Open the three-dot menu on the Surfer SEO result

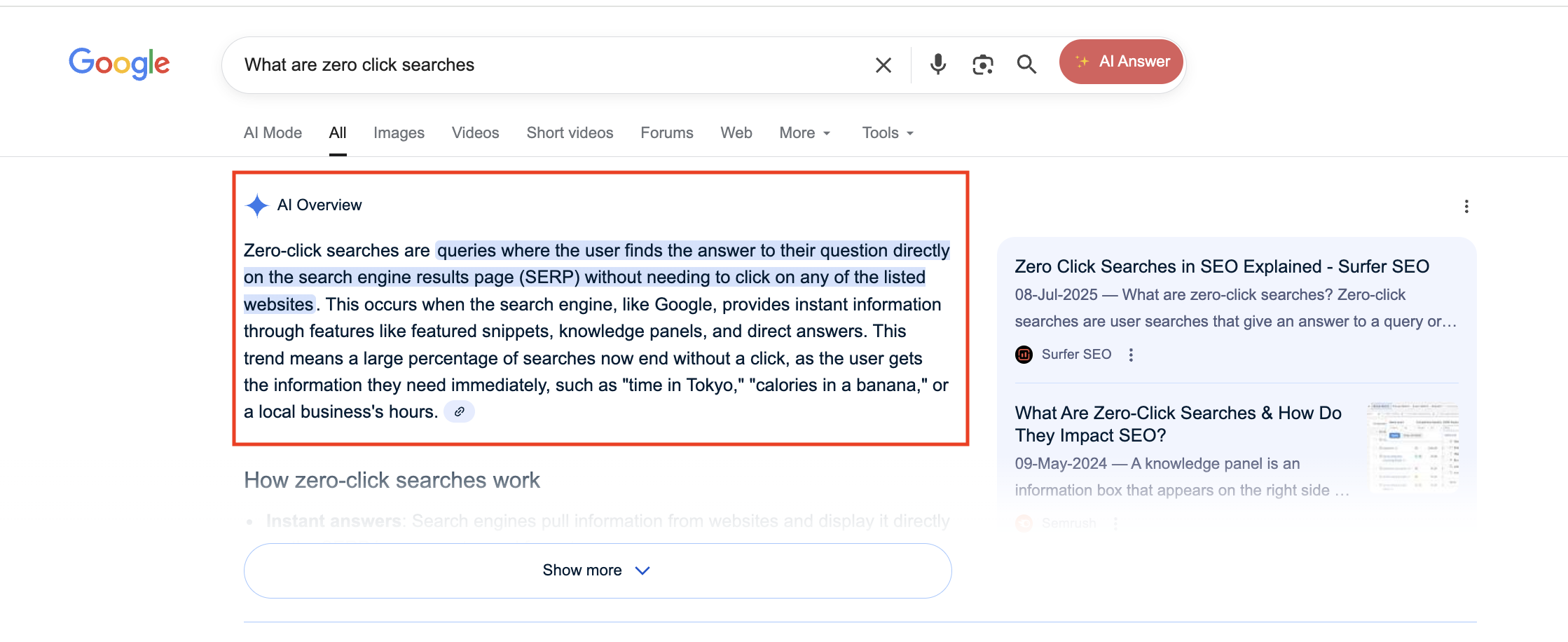tap(1131, 355)
